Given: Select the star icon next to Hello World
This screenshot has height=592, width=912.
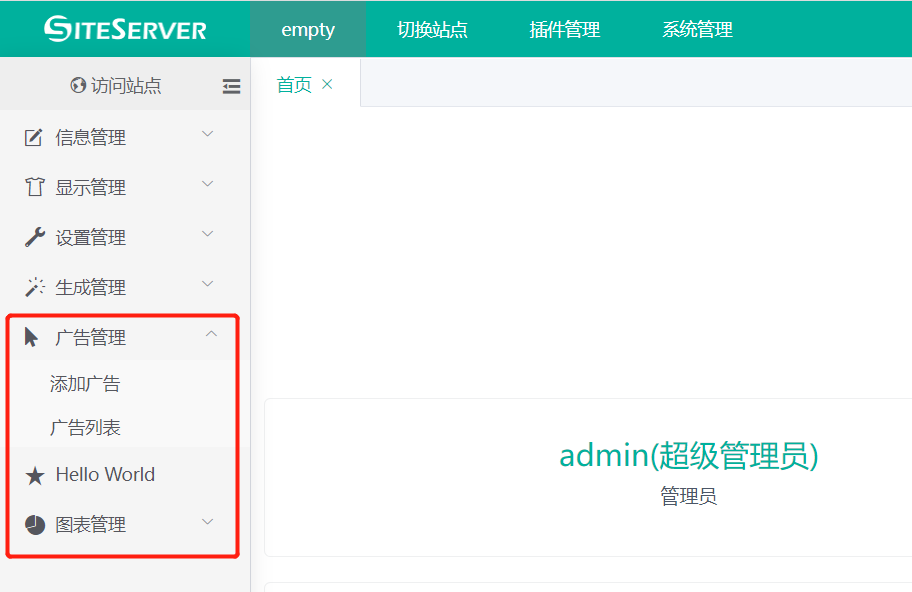Looking at the screenshot, I should point(34,474).
